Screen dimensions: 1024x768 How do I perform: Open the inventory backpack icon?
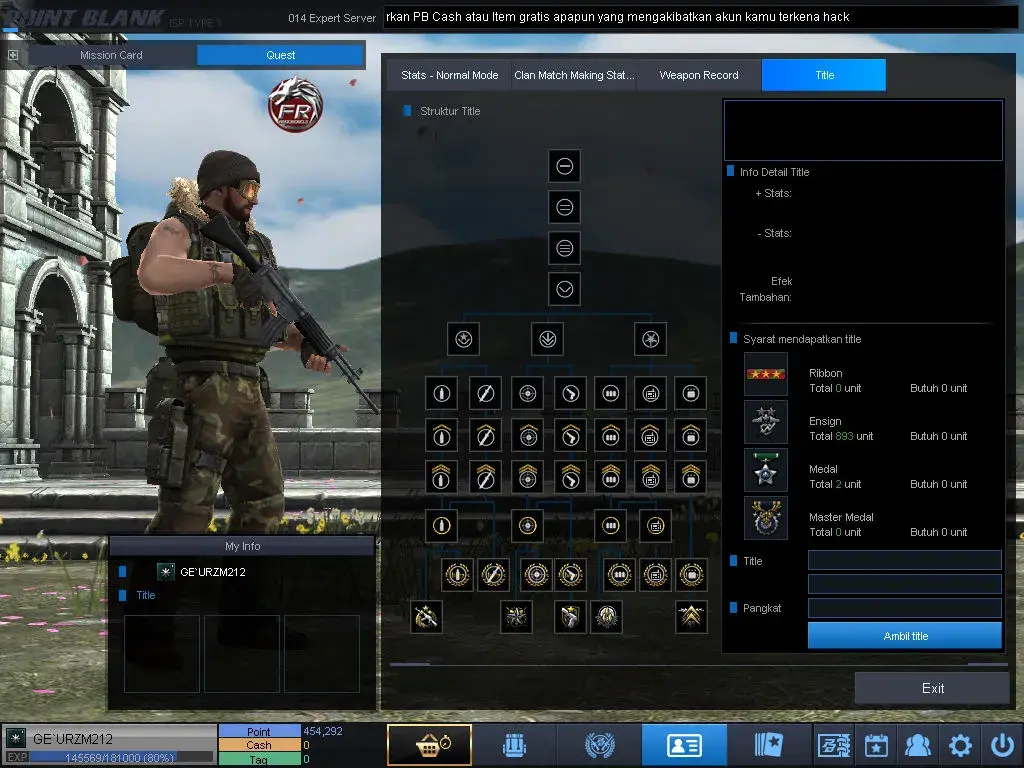tap(515, 744)
